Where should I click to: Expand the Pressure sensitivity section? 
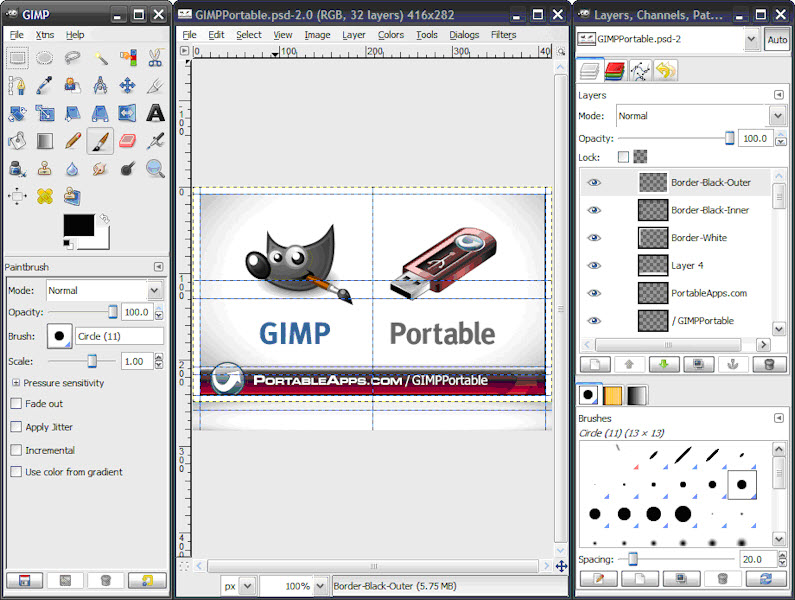(x=16, y=383)
